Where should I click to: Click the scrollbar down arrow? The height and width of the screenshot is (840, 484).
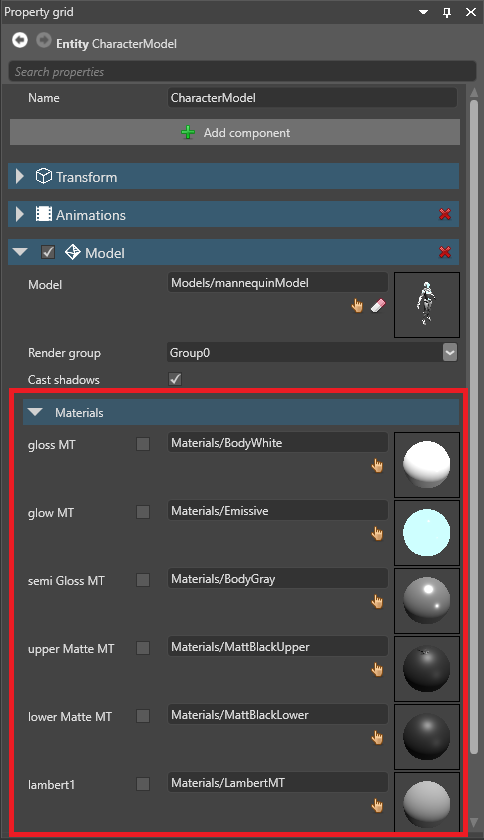tap(474, 822)
